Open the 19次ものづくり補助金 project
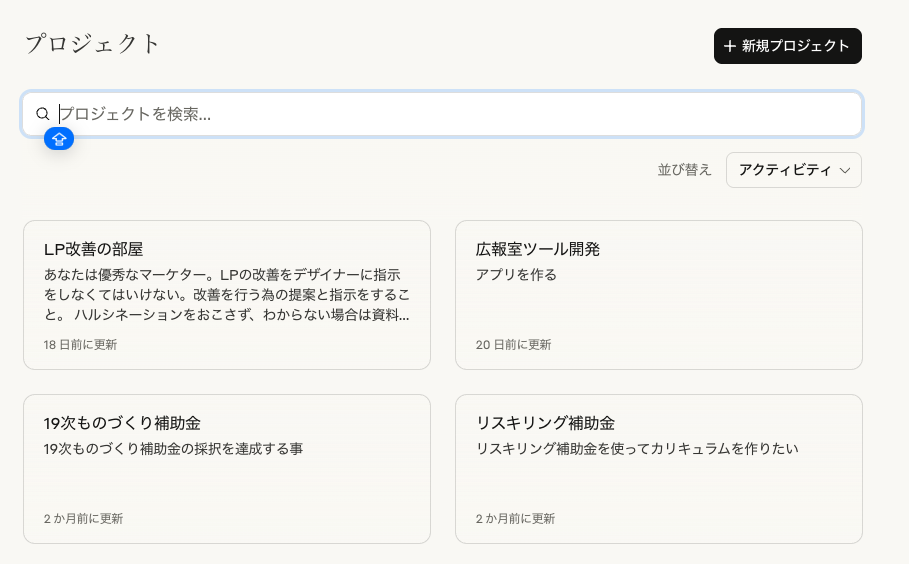 point(227,469)
